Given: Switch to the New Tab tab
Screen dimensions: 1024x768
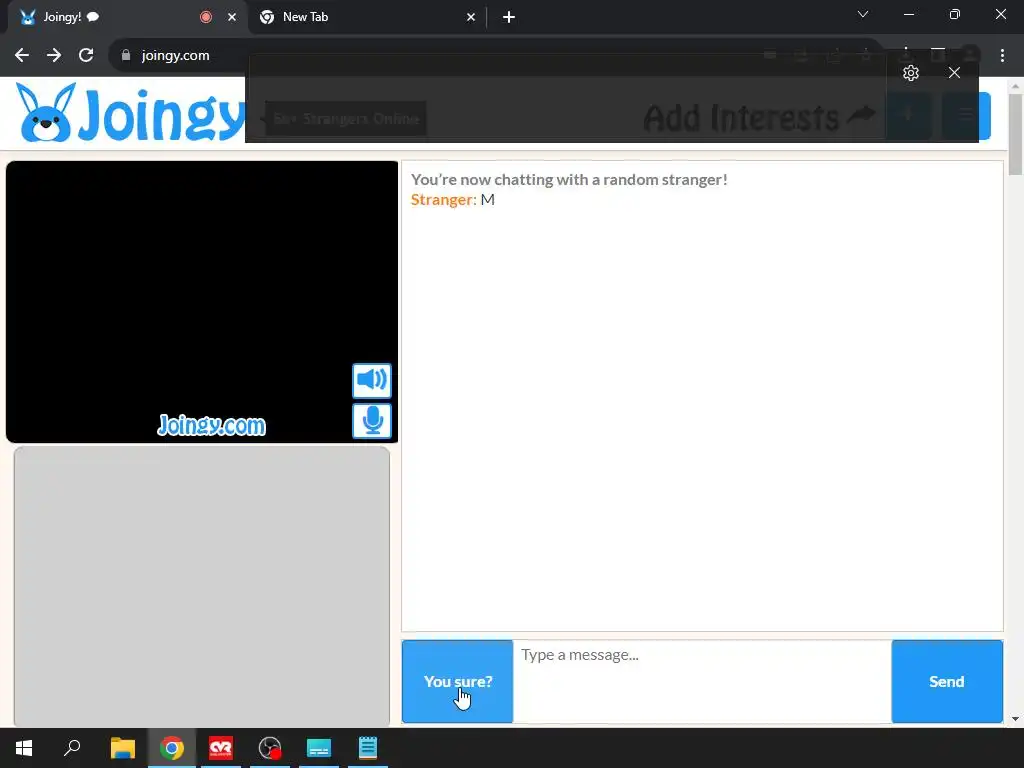Looking at the screenshot, I should (x=366, y=17).
